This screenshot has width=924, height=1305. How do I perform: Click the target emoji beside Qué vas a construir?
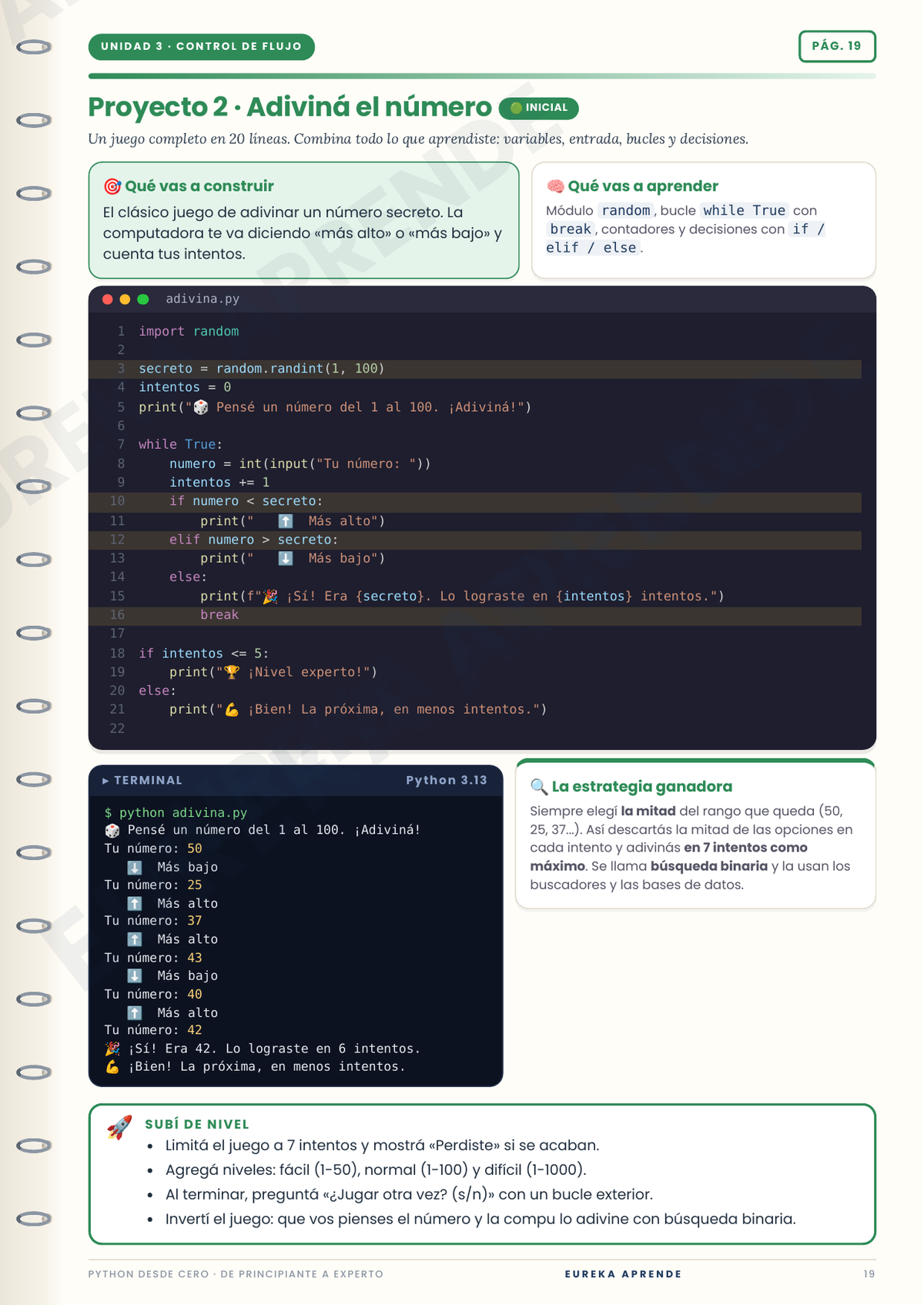click(112, 186)
